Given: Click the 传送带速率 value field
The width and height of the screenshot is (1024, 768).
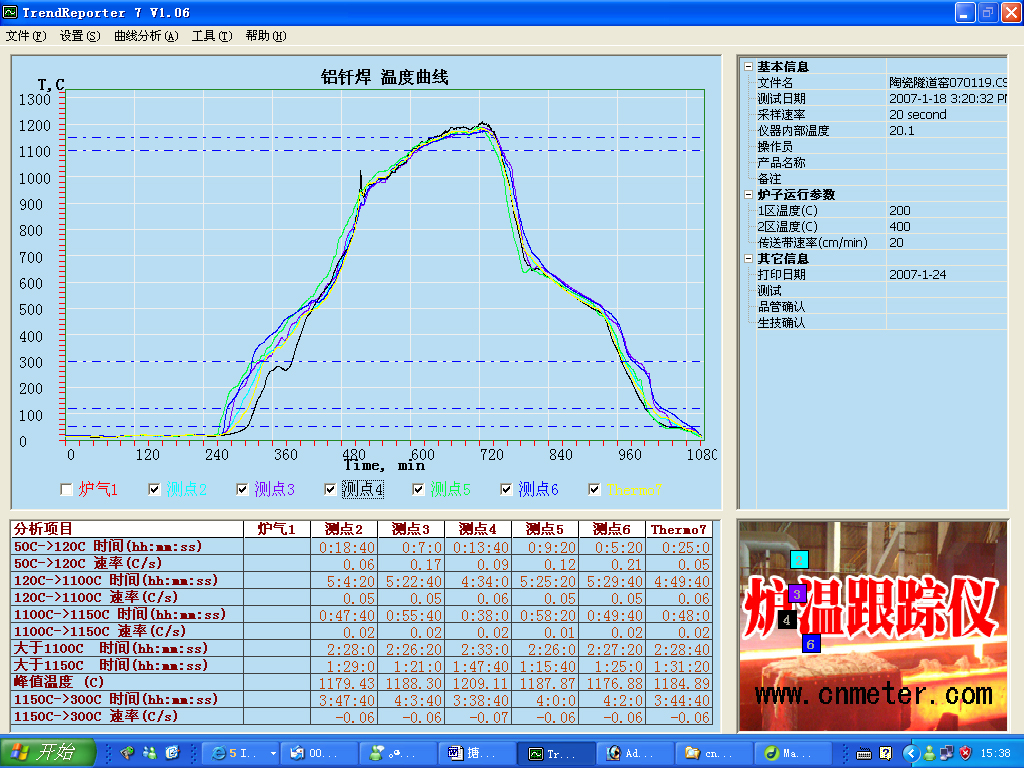Looking at the screenshot, I should [x=945, y=243].
